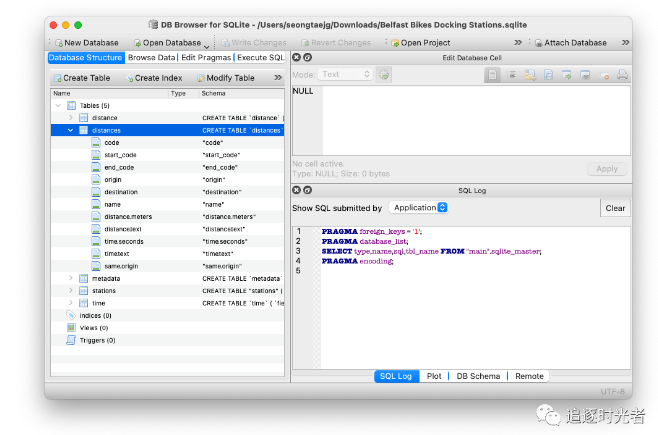Click the Views (0) icon
The height and width of the screenshot is (435, 658).
pyautogui.click(x=71, y=328)
